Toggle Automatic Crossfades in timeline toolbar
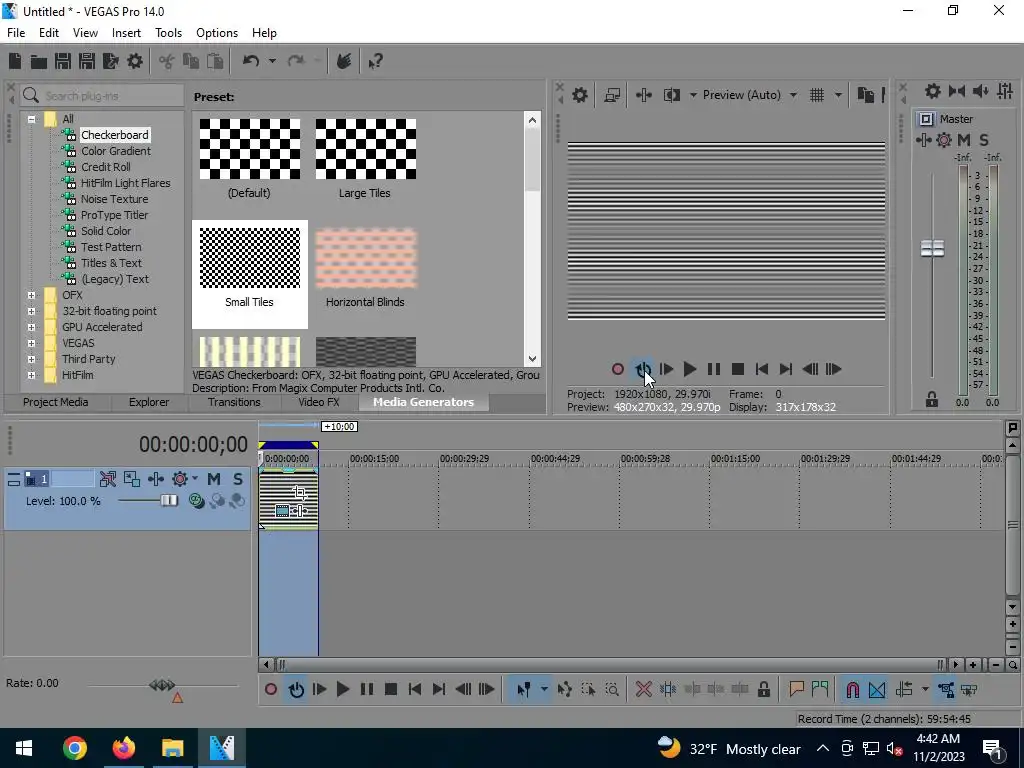The height and width of the screenshot is (768, 1024). [877, 689]
